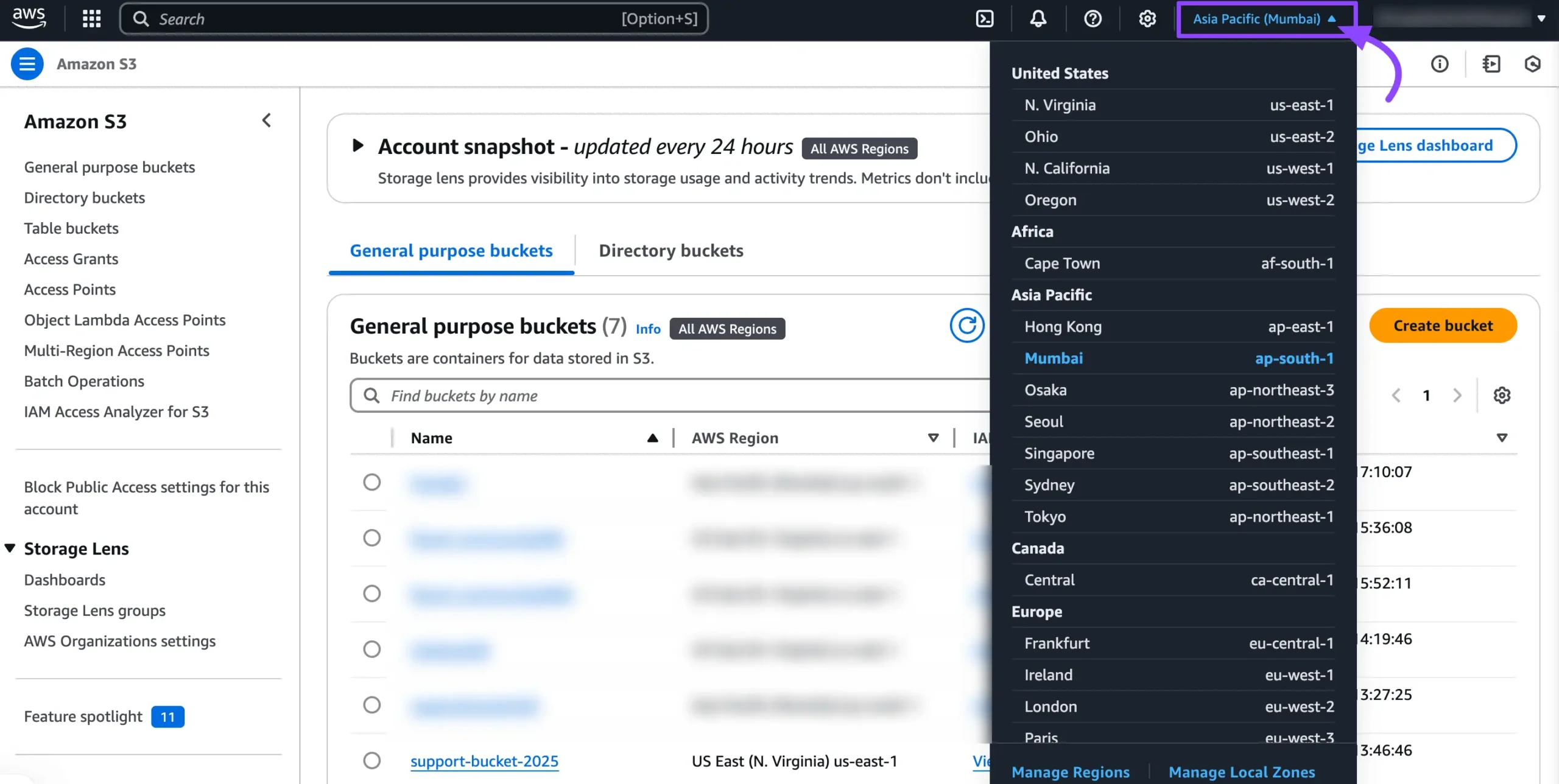
Task: Choose Ireland eu-west-1 region
Action: (1173, 675)
